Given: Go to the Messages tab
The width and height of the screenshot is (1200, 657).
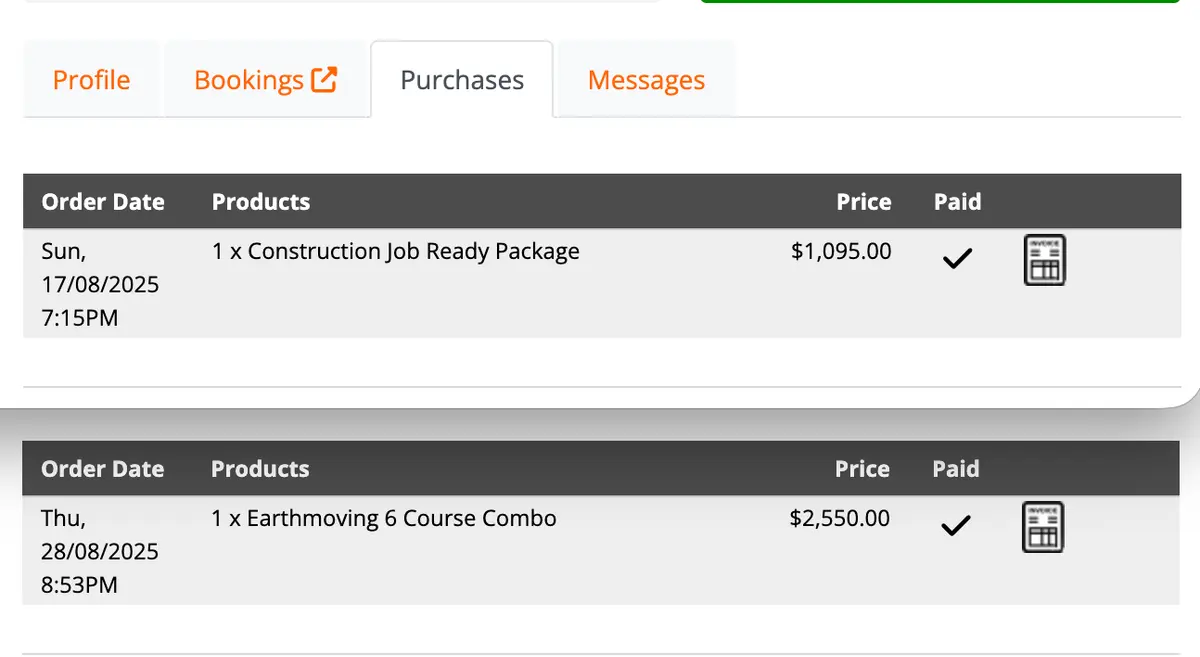Looking at the screenshot, I should tap(646, 80).
